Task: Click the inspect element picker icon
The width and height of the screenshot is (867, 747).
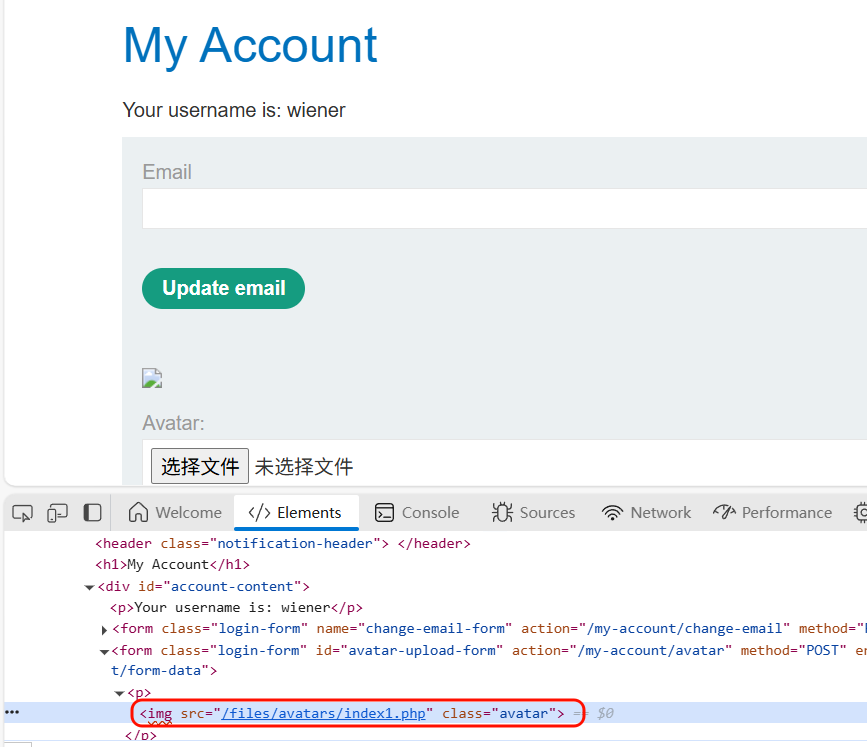Action: (x=22, y=513)
